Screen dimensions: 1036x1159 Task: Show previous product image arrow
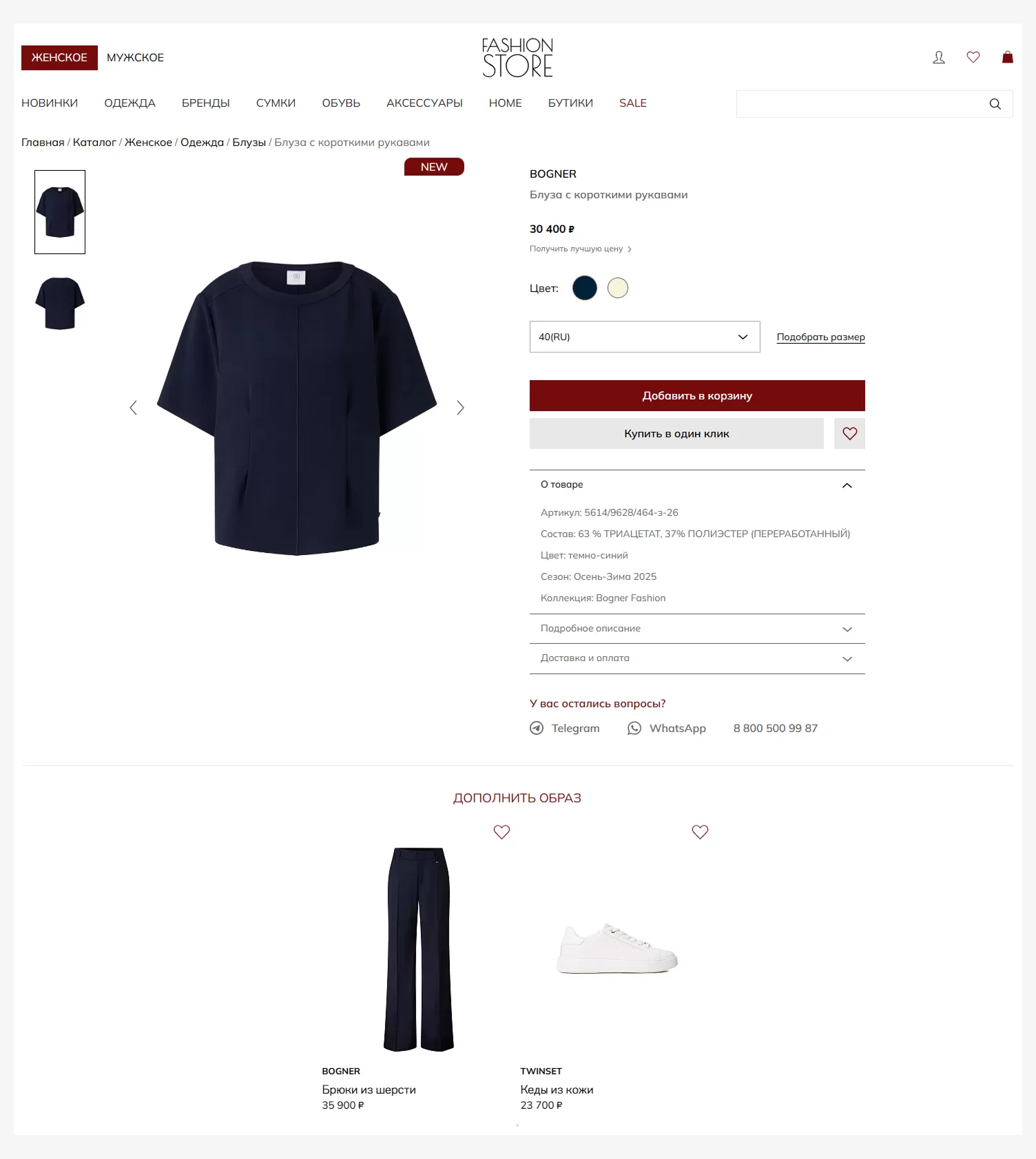134,408
